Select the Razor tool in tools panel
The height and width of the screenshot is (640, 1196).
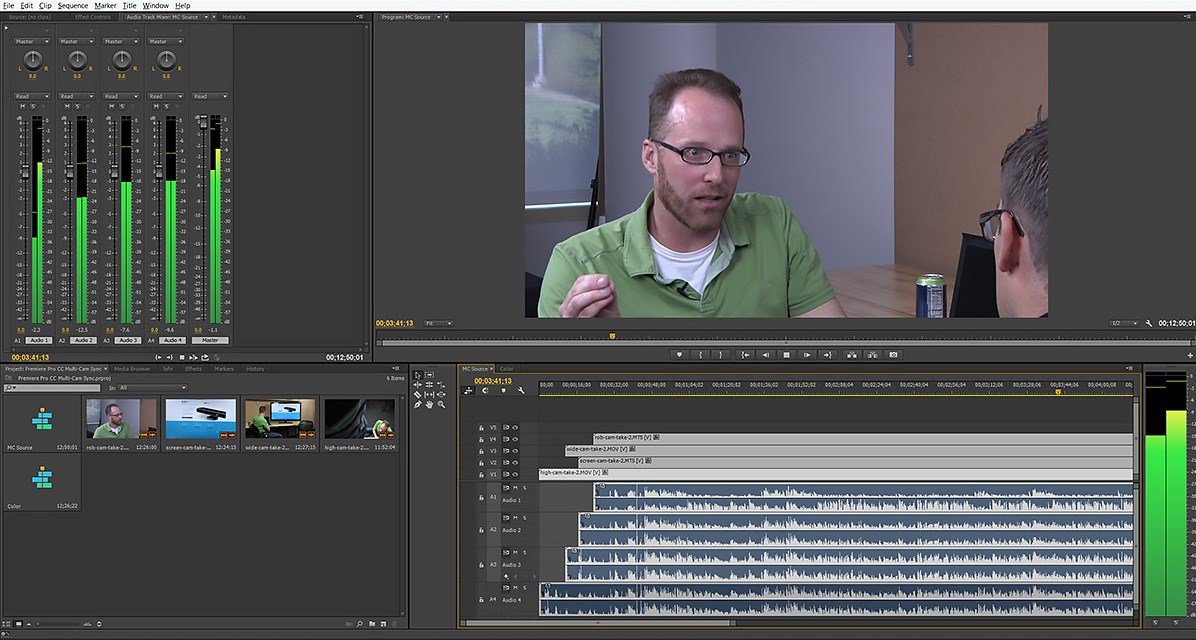click(418, 395)
